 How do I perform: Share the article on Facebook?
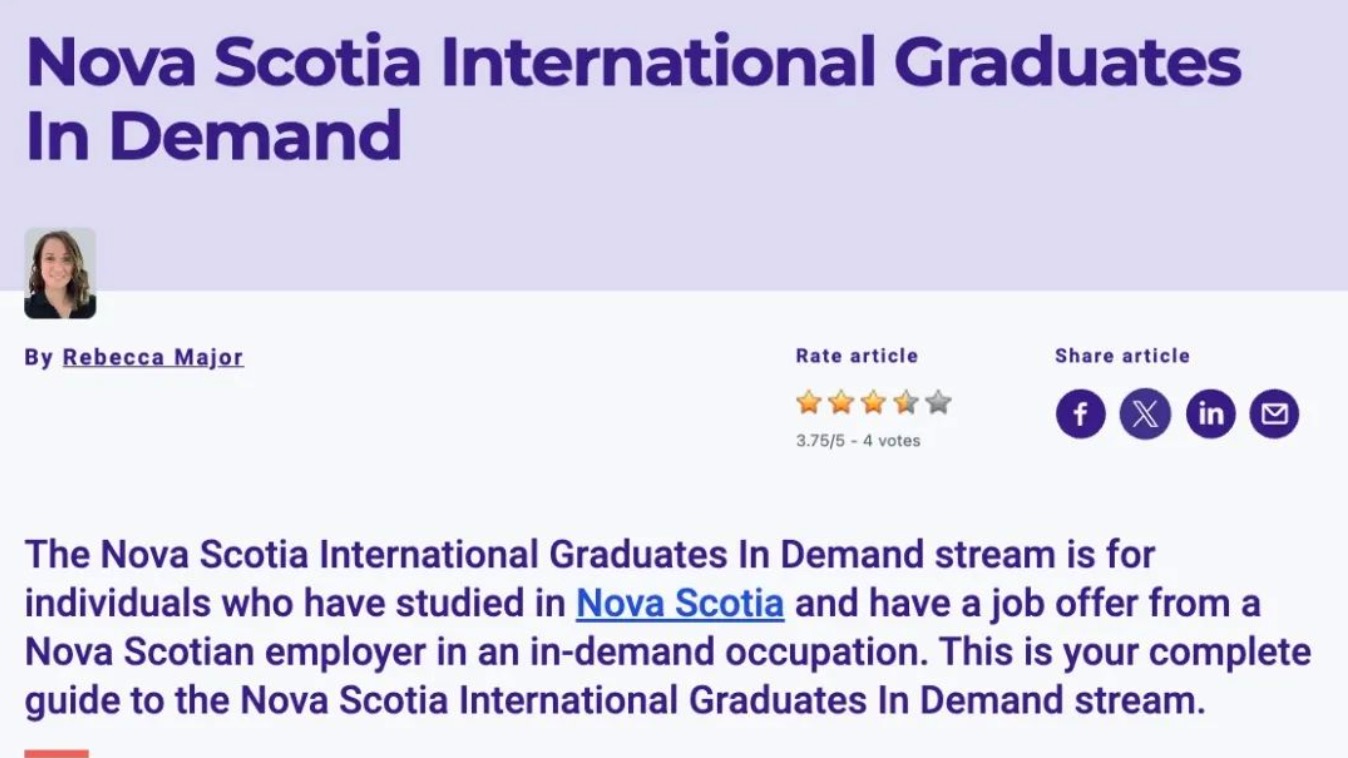(1080, 414)
